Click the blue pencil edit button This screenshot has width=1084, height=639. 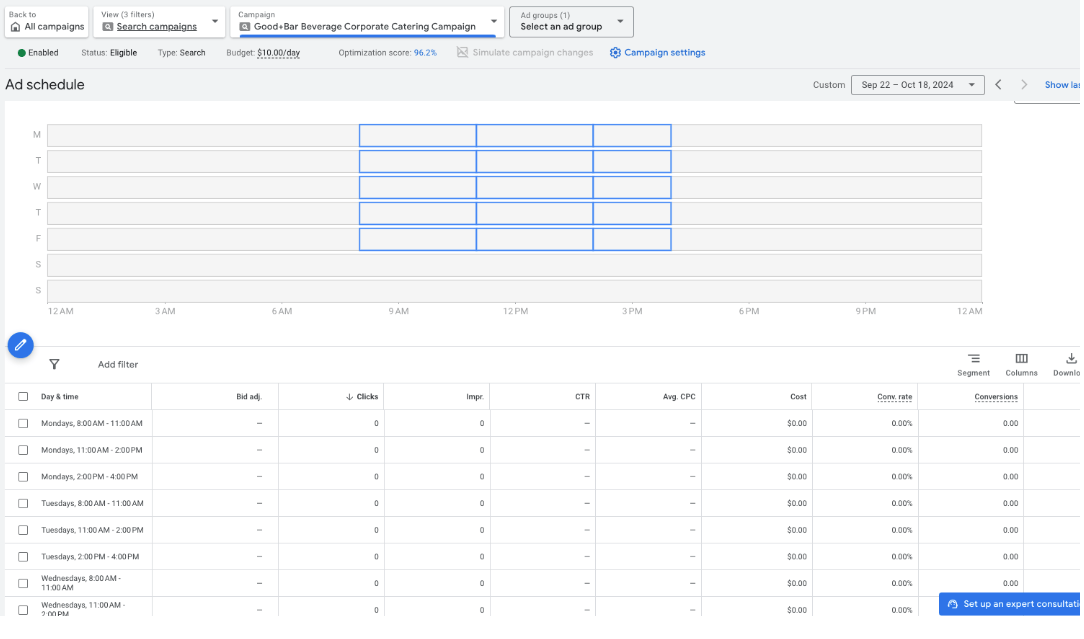point(20,345)
